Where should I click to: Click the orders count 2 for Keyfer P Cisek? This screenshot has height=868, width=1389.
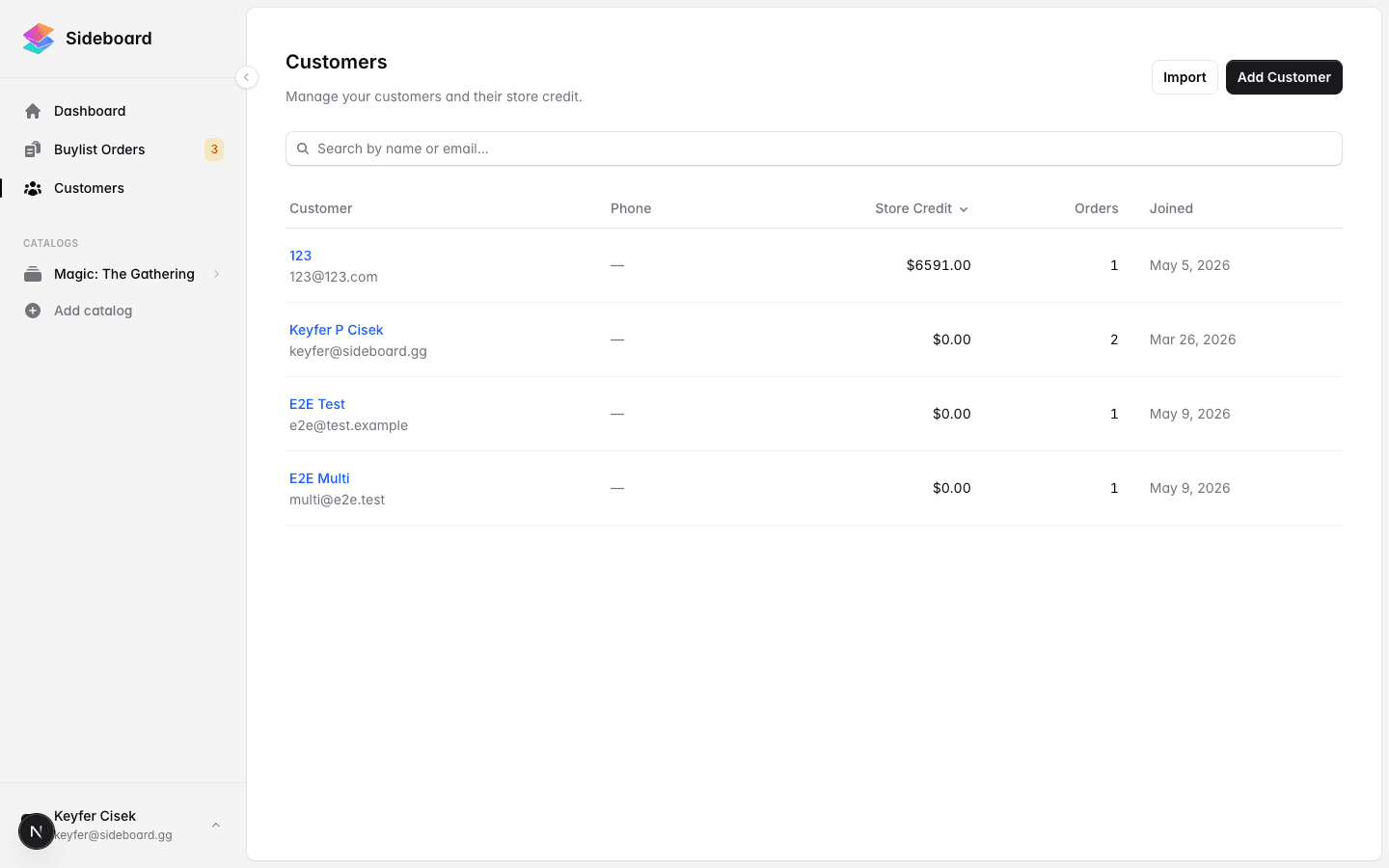click(1114, 339)
